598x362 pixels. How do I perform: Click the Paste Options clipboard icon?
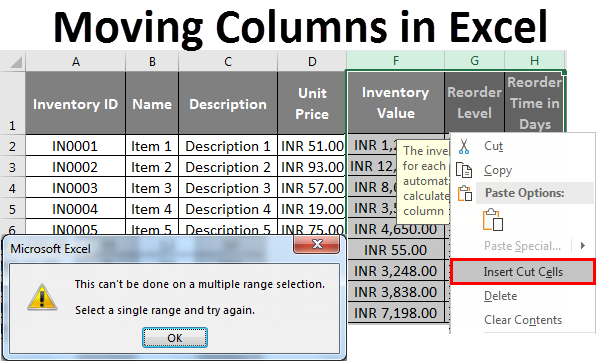click(465, 193)
